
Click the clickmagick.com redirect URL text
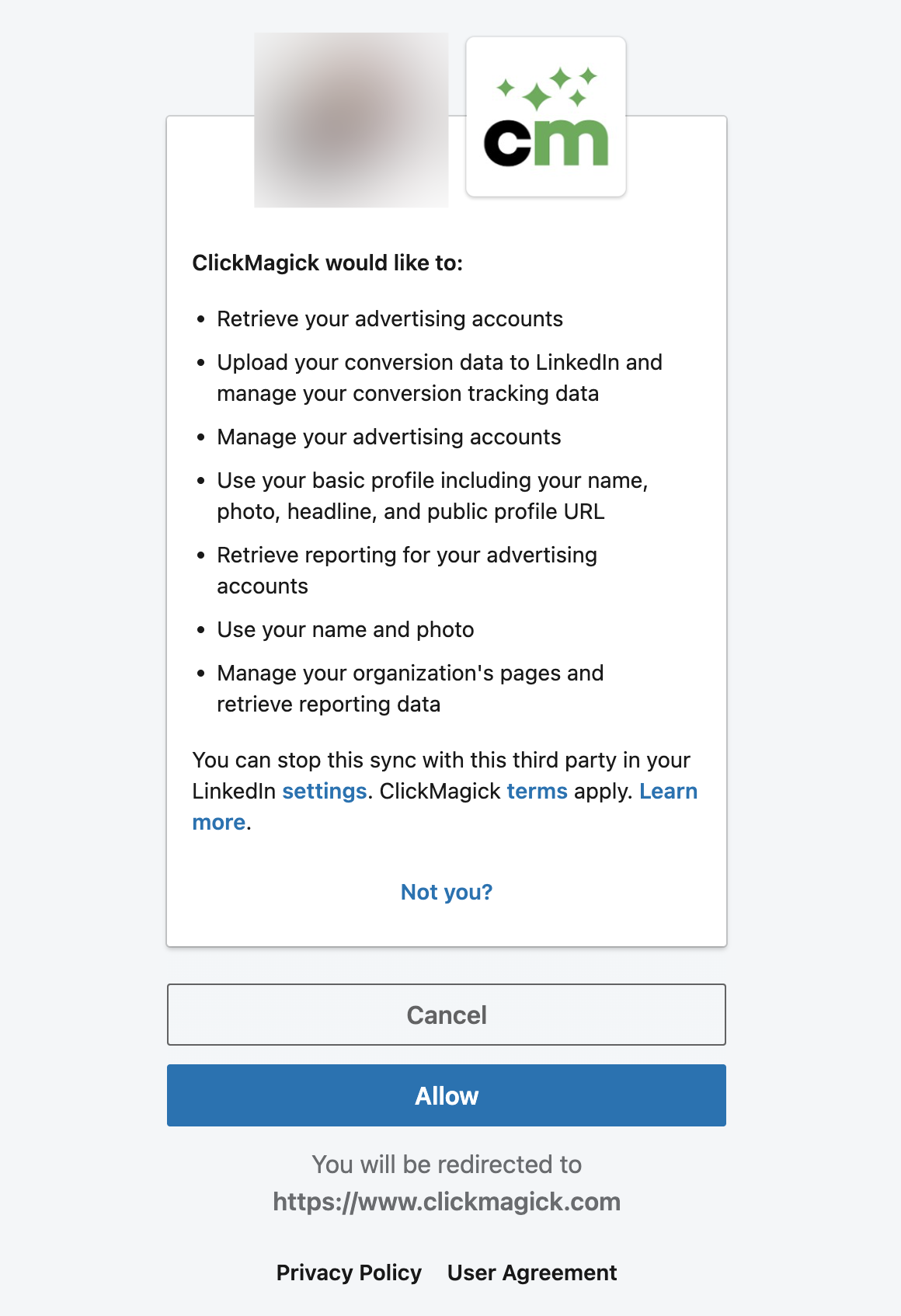[447, 1202]
